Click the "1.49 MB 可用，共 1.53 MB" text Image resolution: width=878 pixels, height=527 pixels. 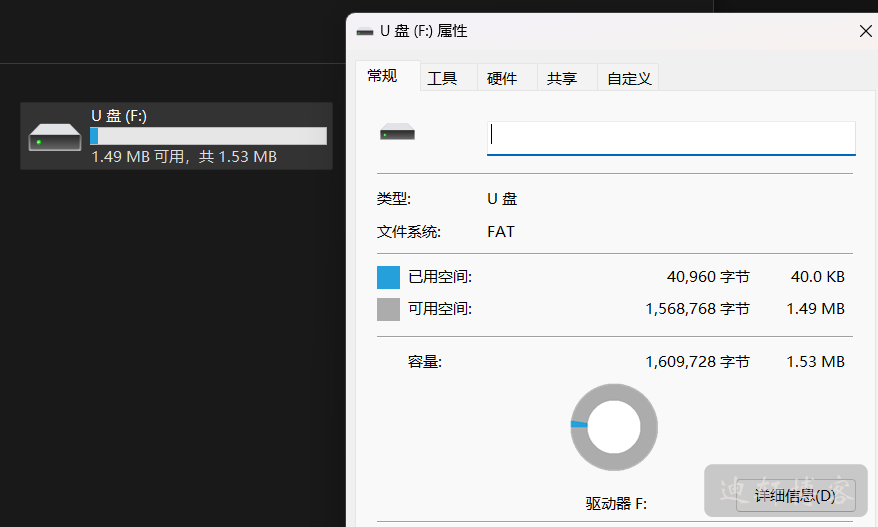pyautogui.click(x=184, y=157)
